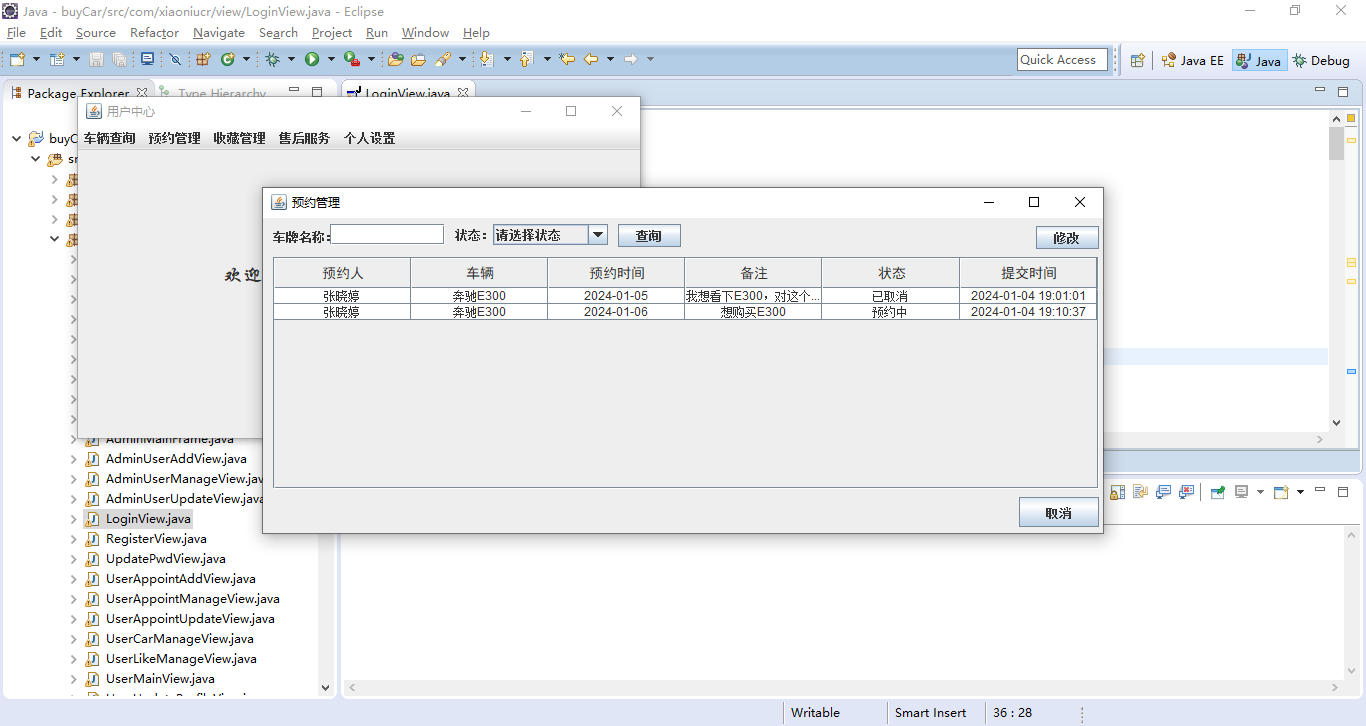The image size is (1366, 726).
Task: Minimize the editor area using its minimize icon
Action: pyautogui.click(x=1318, y=91)
